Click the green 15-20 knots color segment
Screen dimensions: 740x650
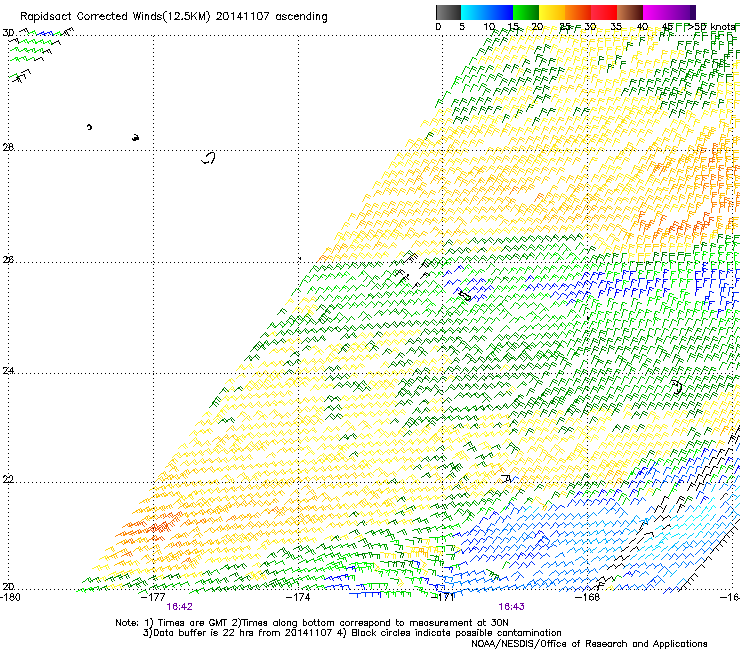tap(526, 12)
